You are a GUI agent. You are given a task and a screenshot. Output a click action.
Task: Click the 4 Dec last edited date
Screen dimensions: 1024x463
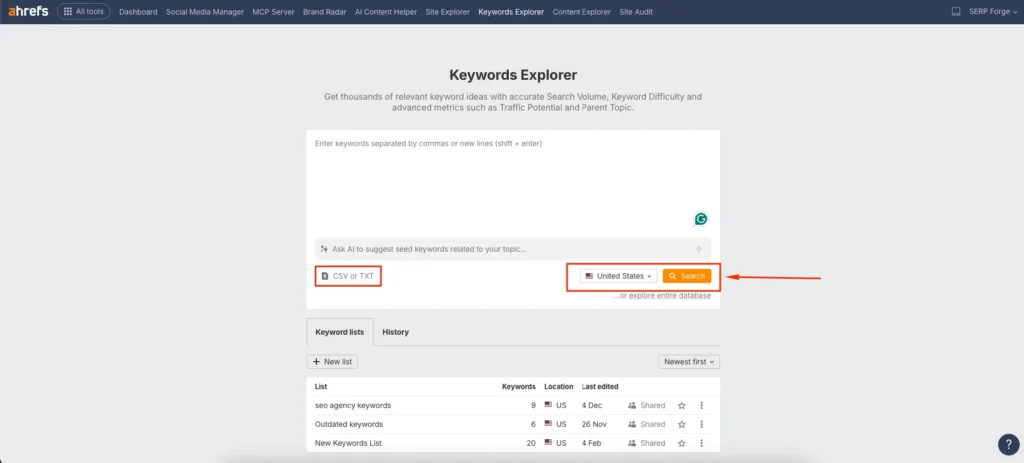pyautogui.click(x=592, y=406)
